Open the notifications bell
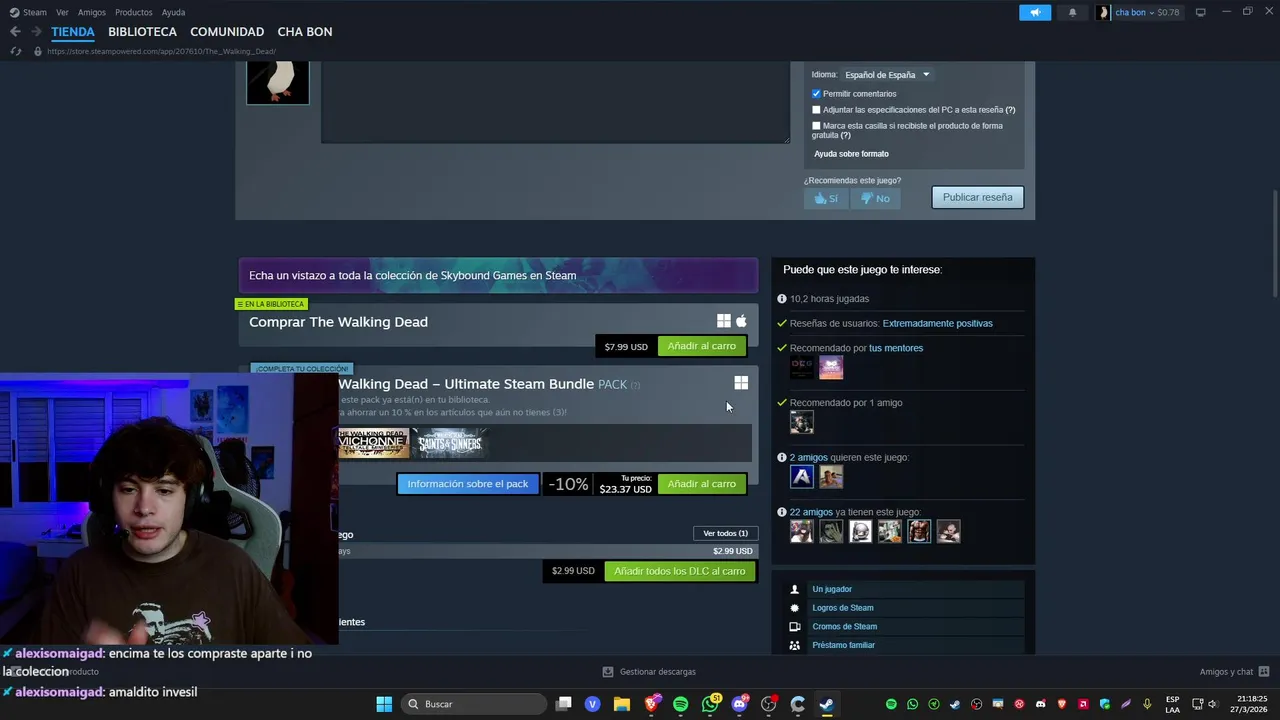This screenshot has height=720, width=1280. click(x=1073, y=12)
